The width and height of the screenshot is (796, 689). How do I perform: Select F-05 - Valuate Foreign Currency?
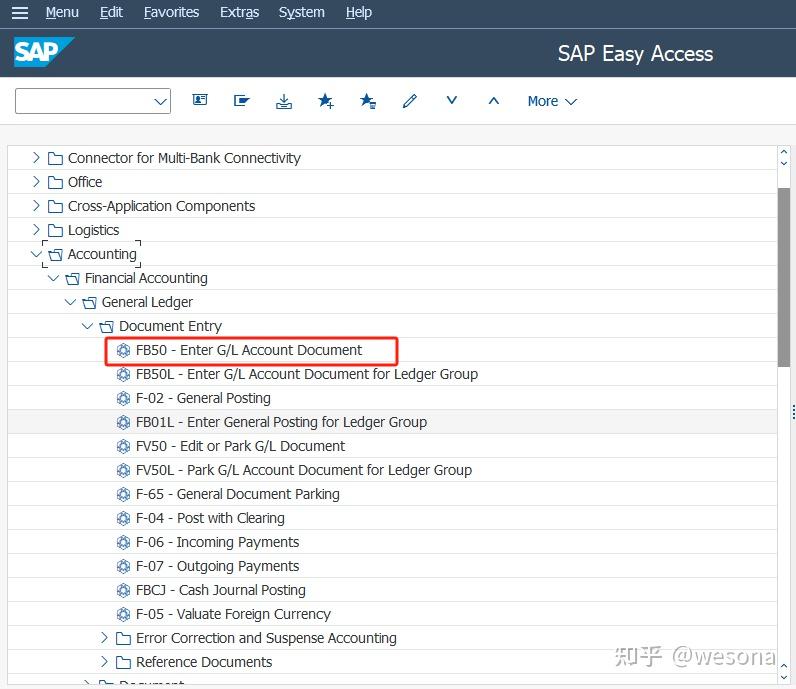pyautogui.click(x=233, y=615)
